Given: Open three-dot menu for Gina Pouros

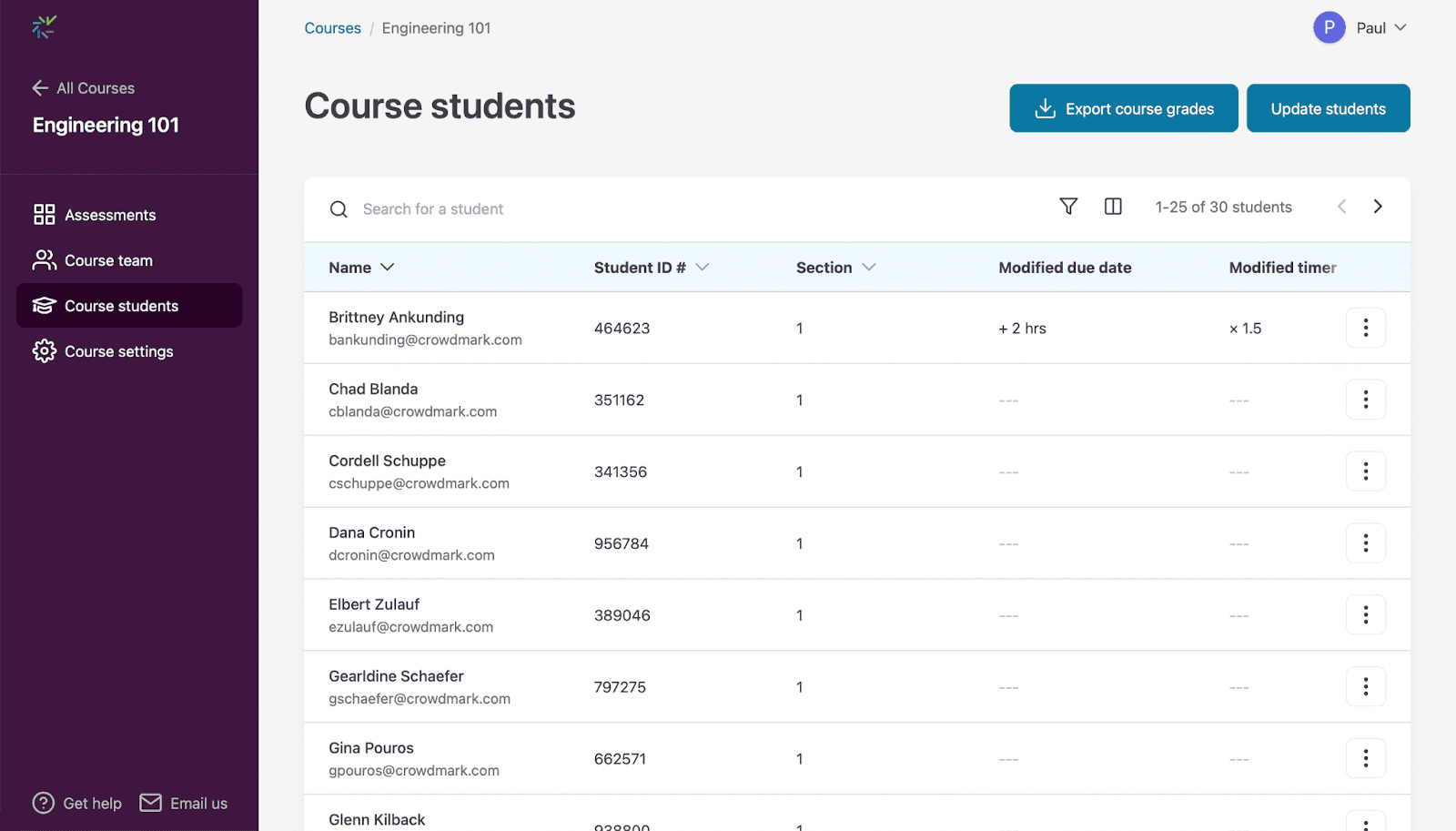Looking at the screenshot, I should (1365, 758).
